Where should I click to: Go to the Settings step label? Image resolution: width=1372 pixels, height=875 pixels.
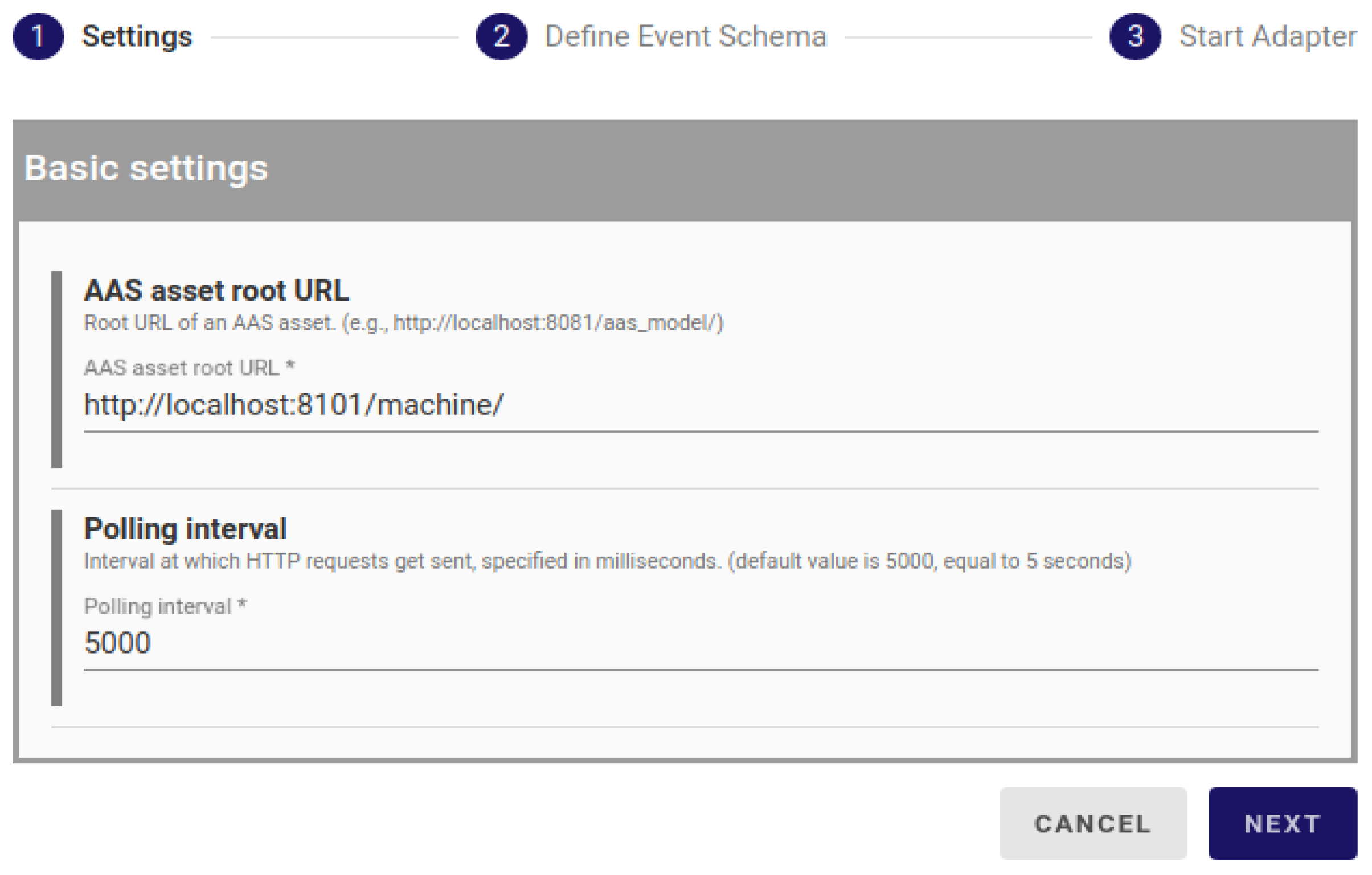[x=137, y=37]
